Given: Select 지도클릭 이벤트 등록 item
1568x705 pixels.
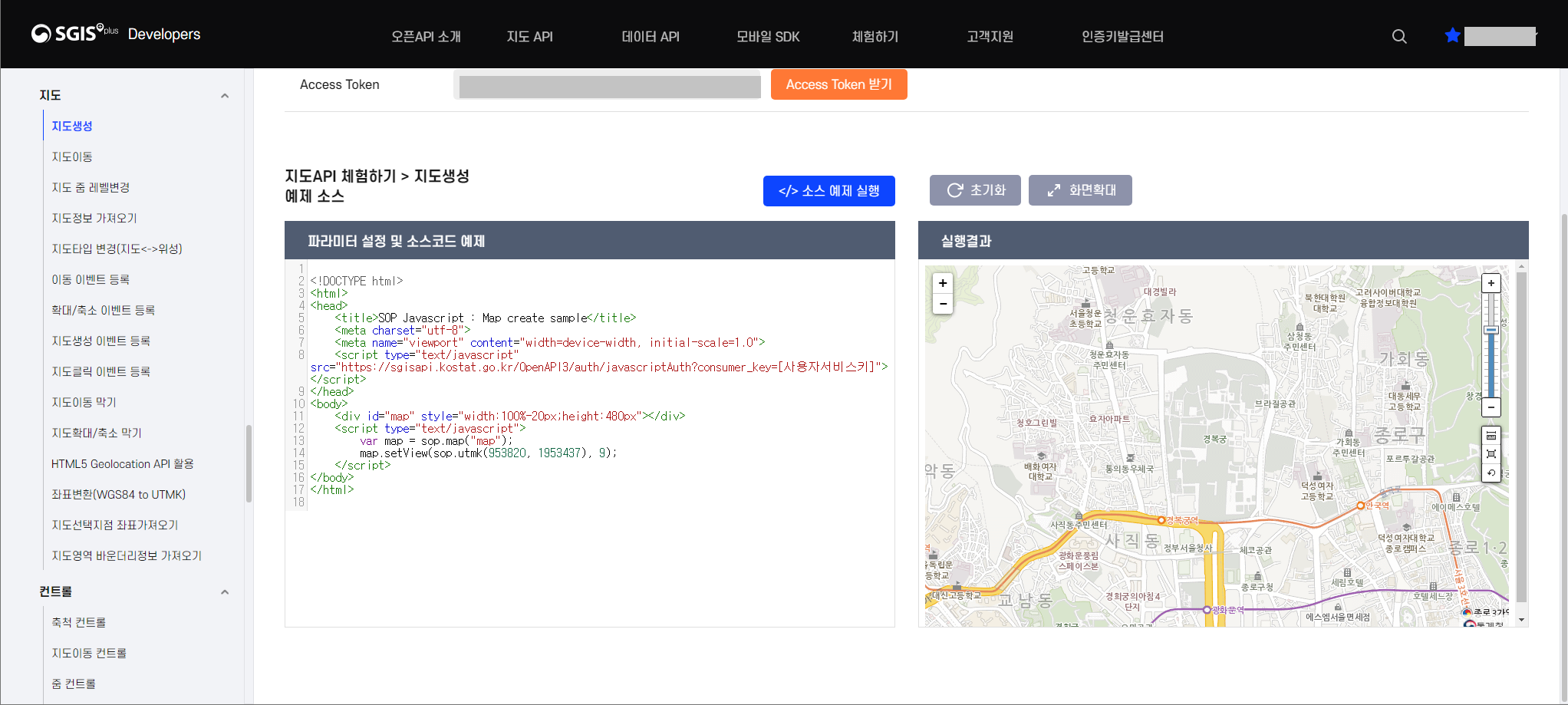Looking at the screenshot, I should pos(100,371).
